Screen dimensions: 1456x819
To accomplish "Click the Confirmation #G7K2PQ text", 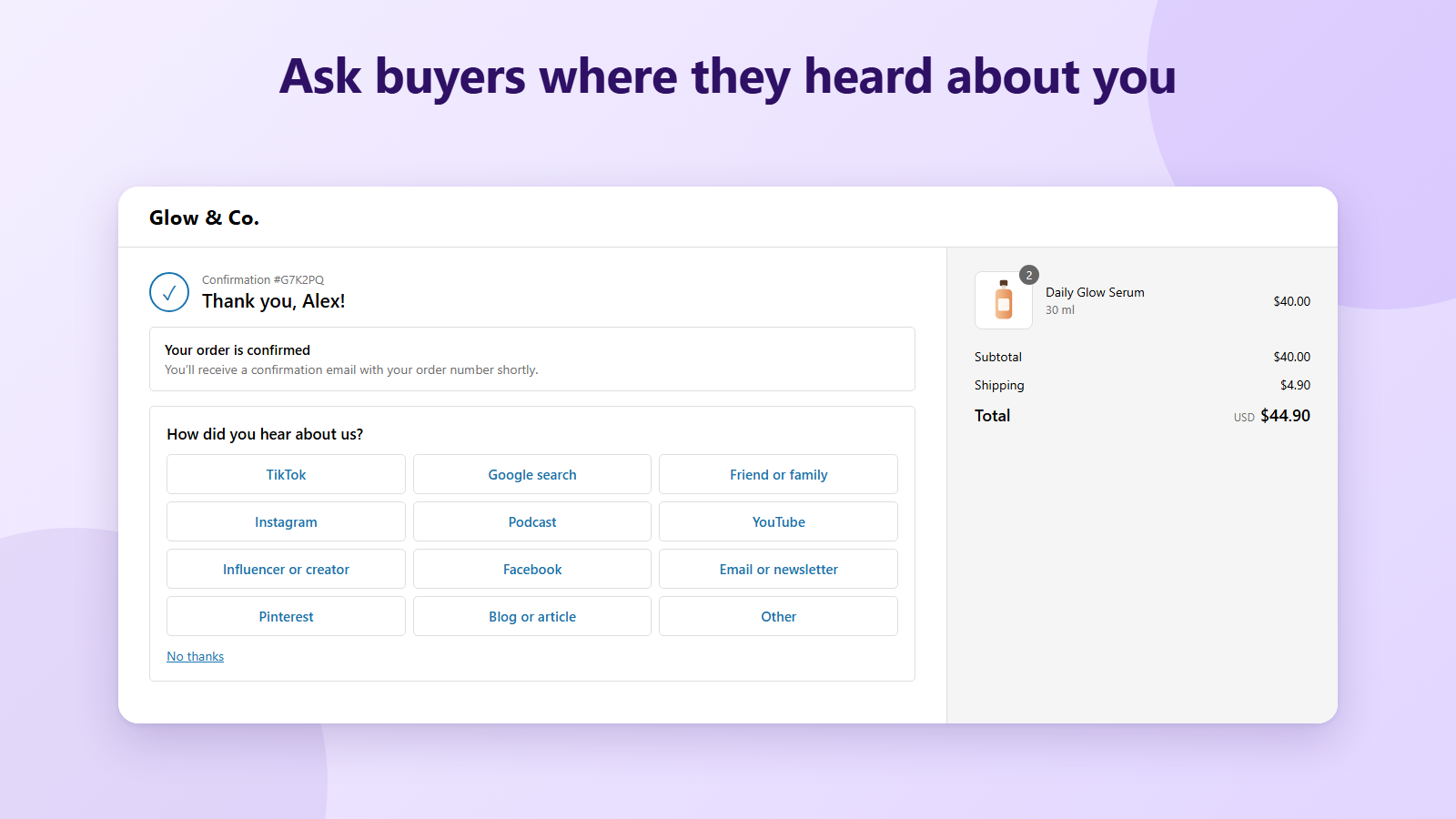I will [x=263, y=279].
